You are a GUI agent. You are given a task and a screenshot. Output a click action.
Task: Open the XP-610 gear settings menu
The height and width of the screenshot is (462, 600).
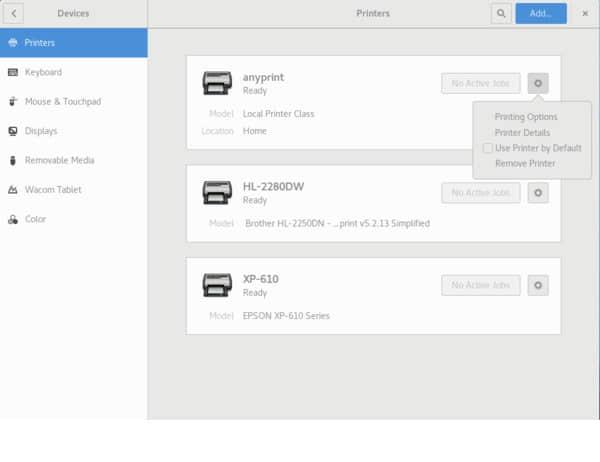coord(538,285)
